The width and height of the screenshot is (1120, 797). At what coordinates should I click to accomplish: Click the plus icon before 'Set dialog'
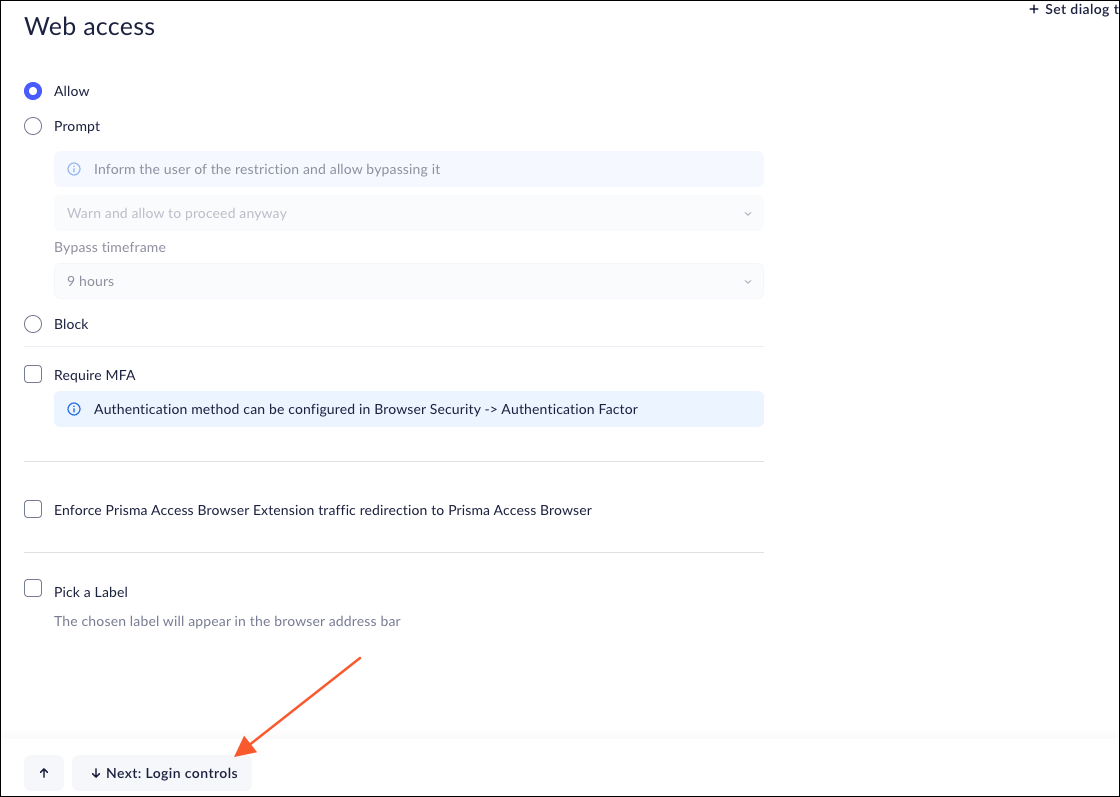pyautogui.click(x=1034, y=10)
